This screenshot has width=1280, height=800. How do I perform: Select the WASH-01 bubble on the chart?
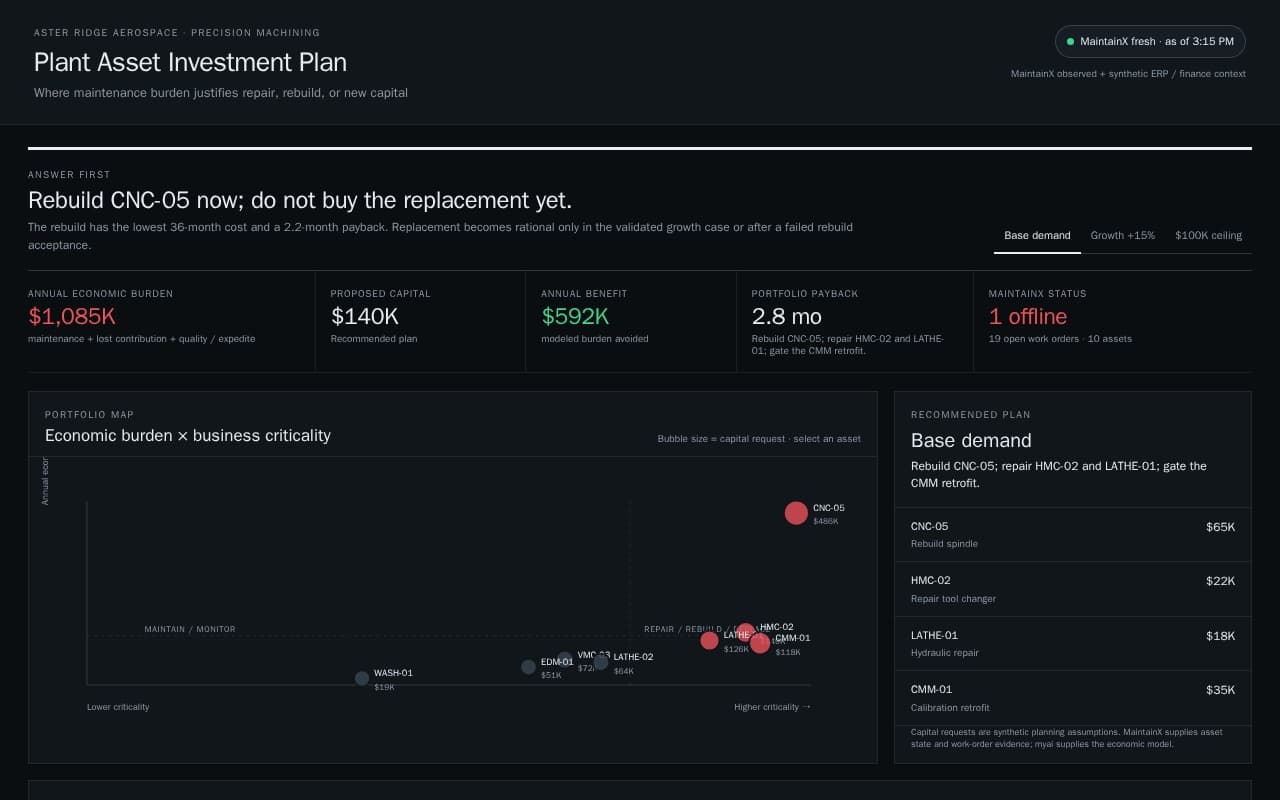click(362, 678)
